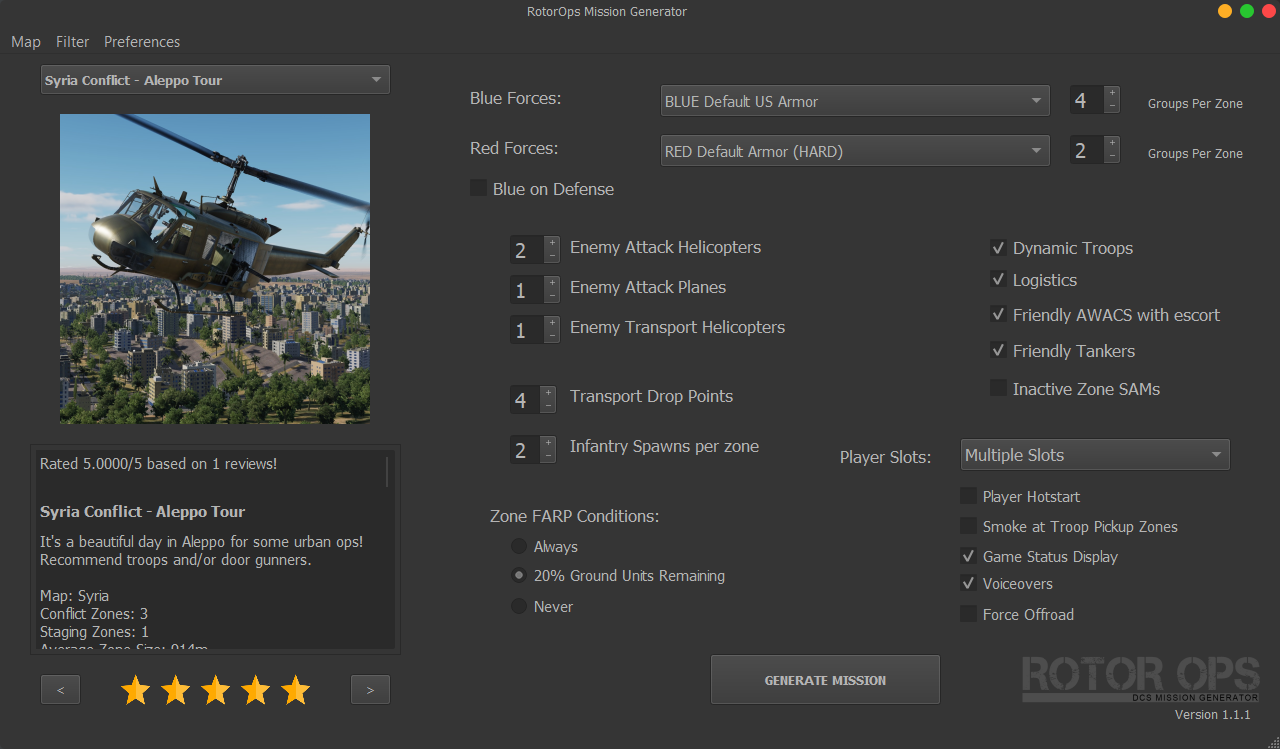Screen dimensions: 1280x749
Task: Decrease Enemy Attack Planes count
Action: 551,296
